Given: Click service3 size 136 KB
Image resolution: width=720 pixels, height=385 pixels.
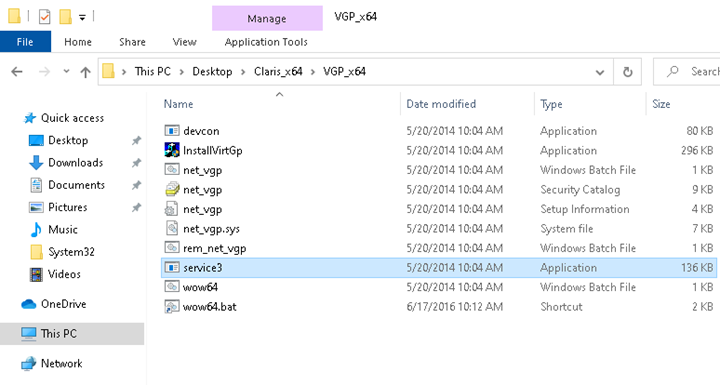Looking at the screenshot, I should coord(697,267).
